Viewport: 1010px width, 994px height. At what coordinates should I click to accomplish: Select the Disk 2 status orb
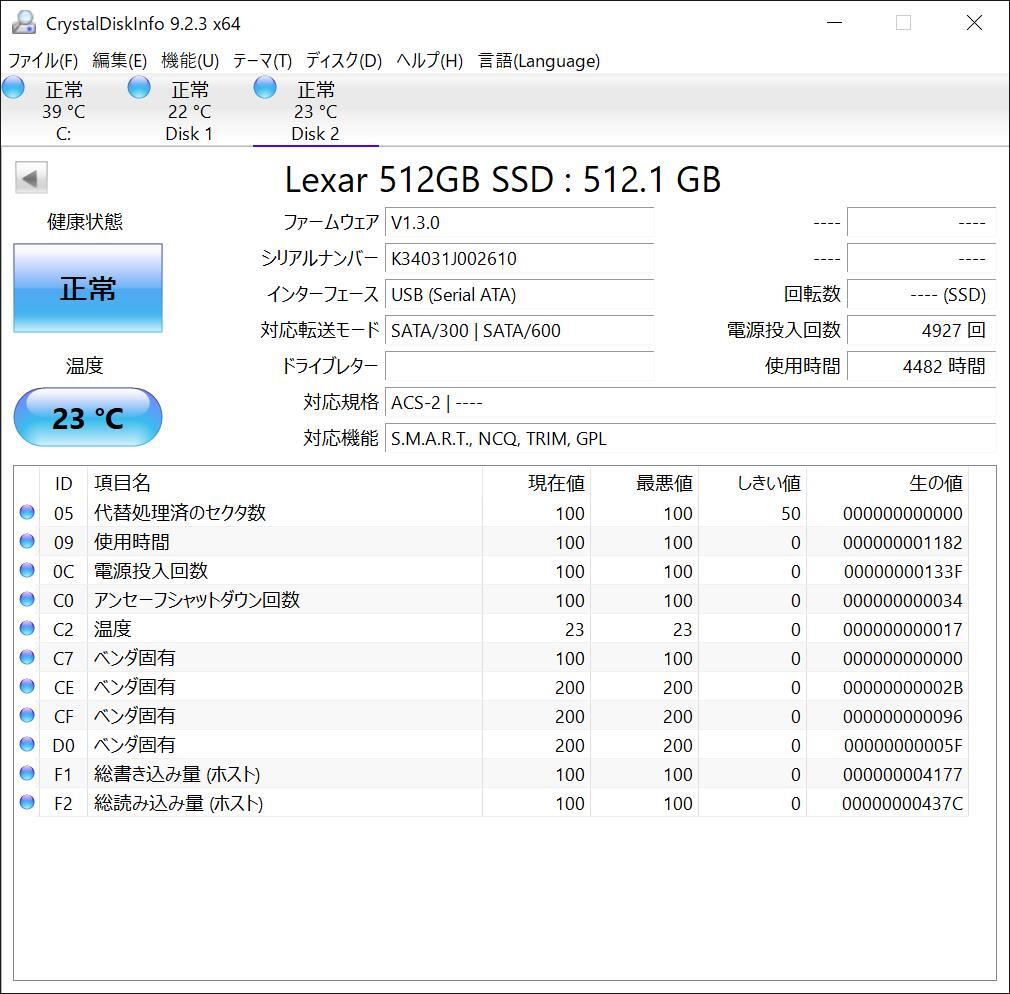coord(265,88)
